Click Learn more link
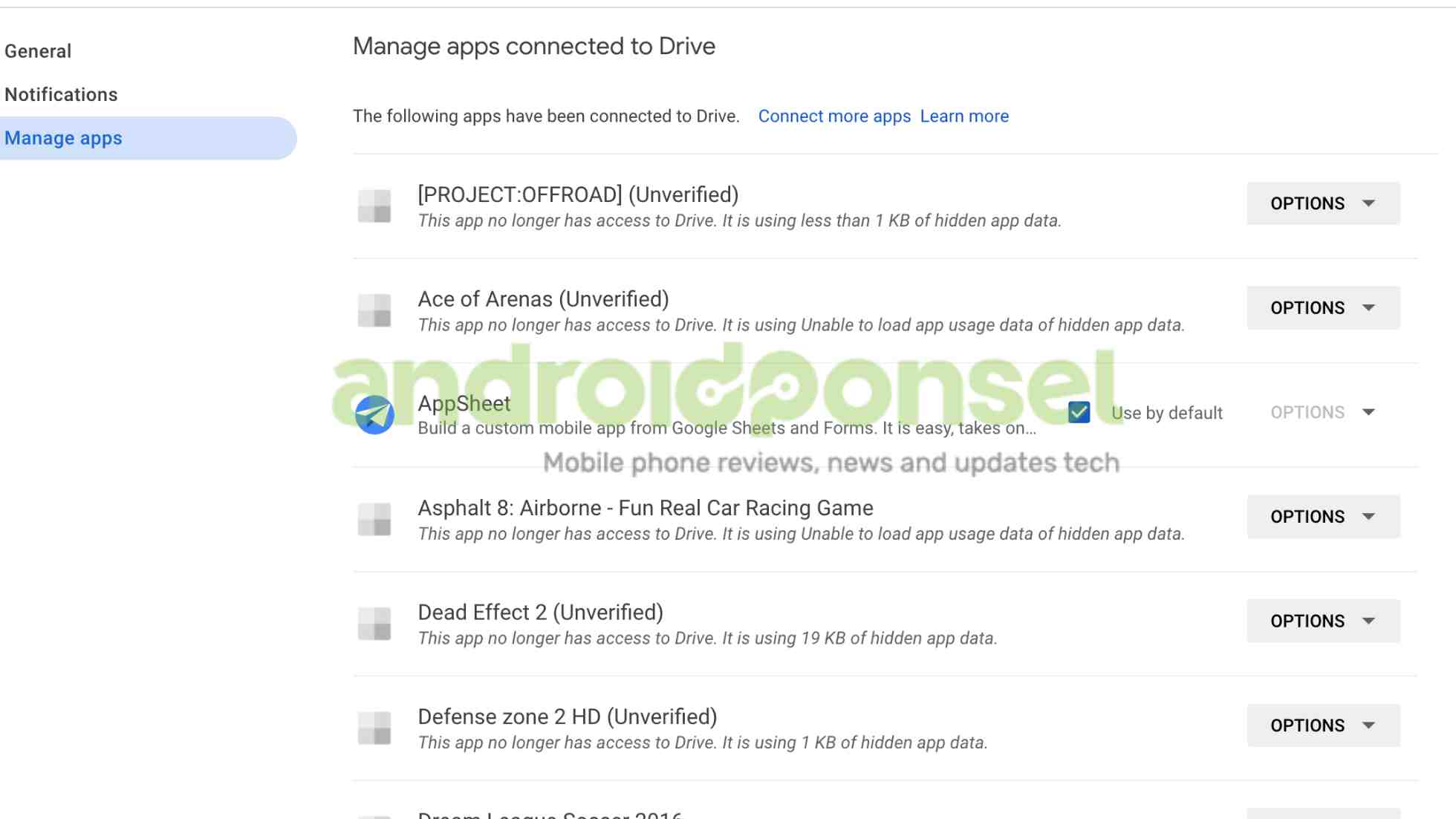 pos(964,116)
